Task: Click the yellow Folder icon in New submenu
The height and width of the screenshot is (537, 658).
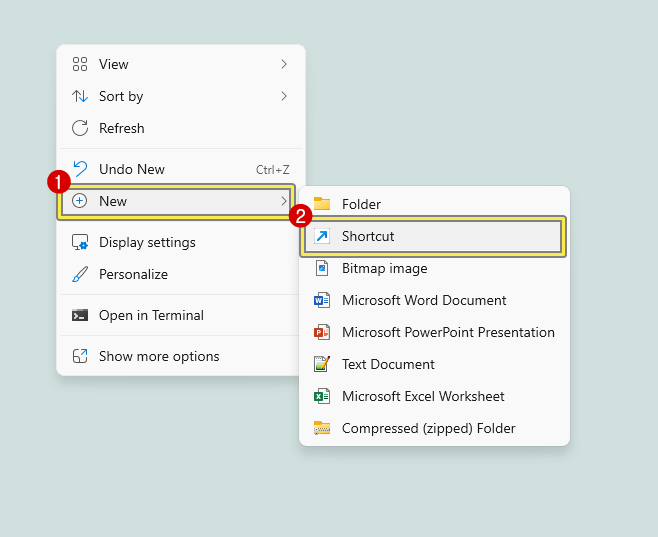Action: 322,203
